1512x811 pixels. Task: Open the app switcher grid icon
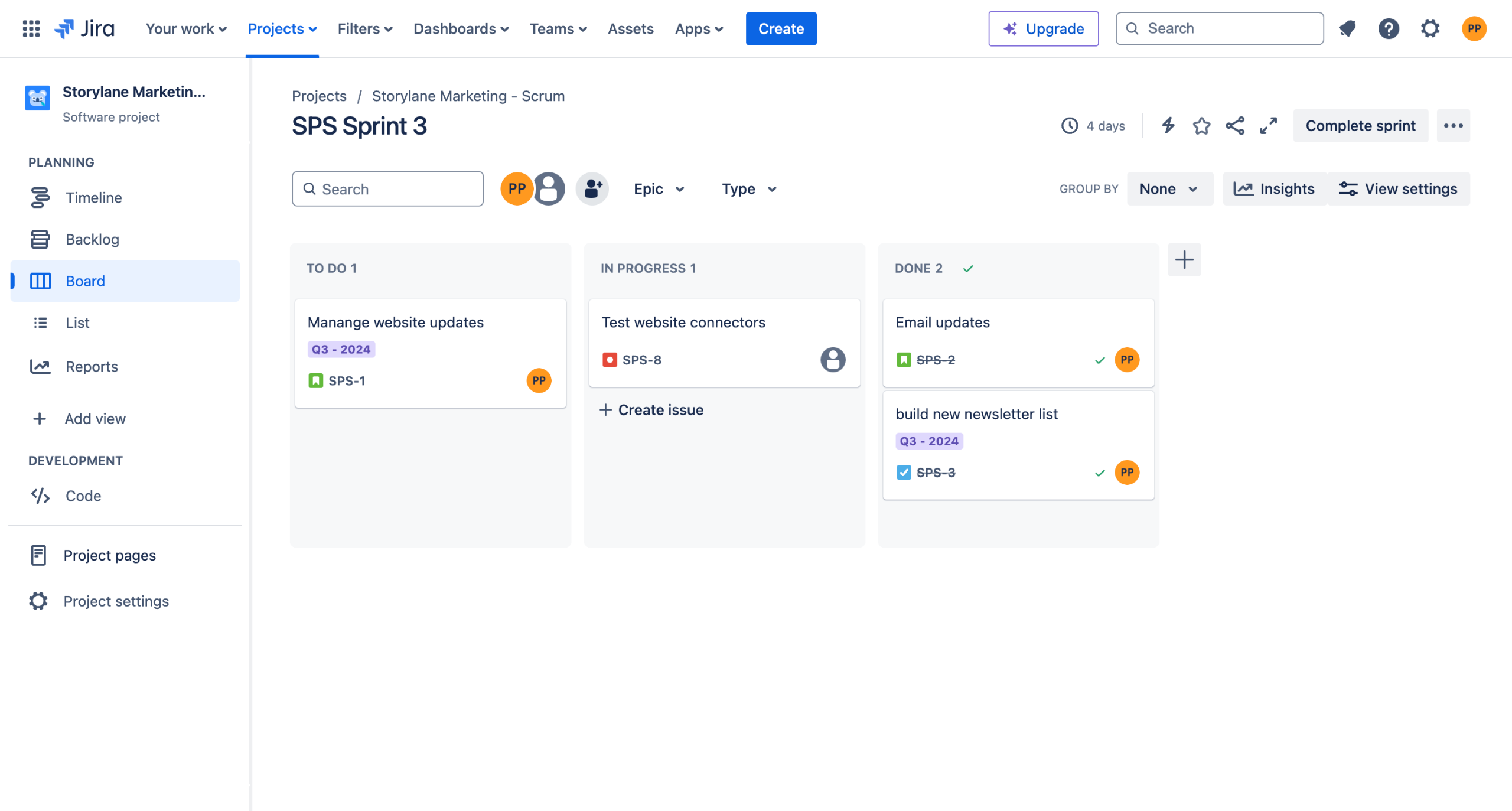[31, 28]
